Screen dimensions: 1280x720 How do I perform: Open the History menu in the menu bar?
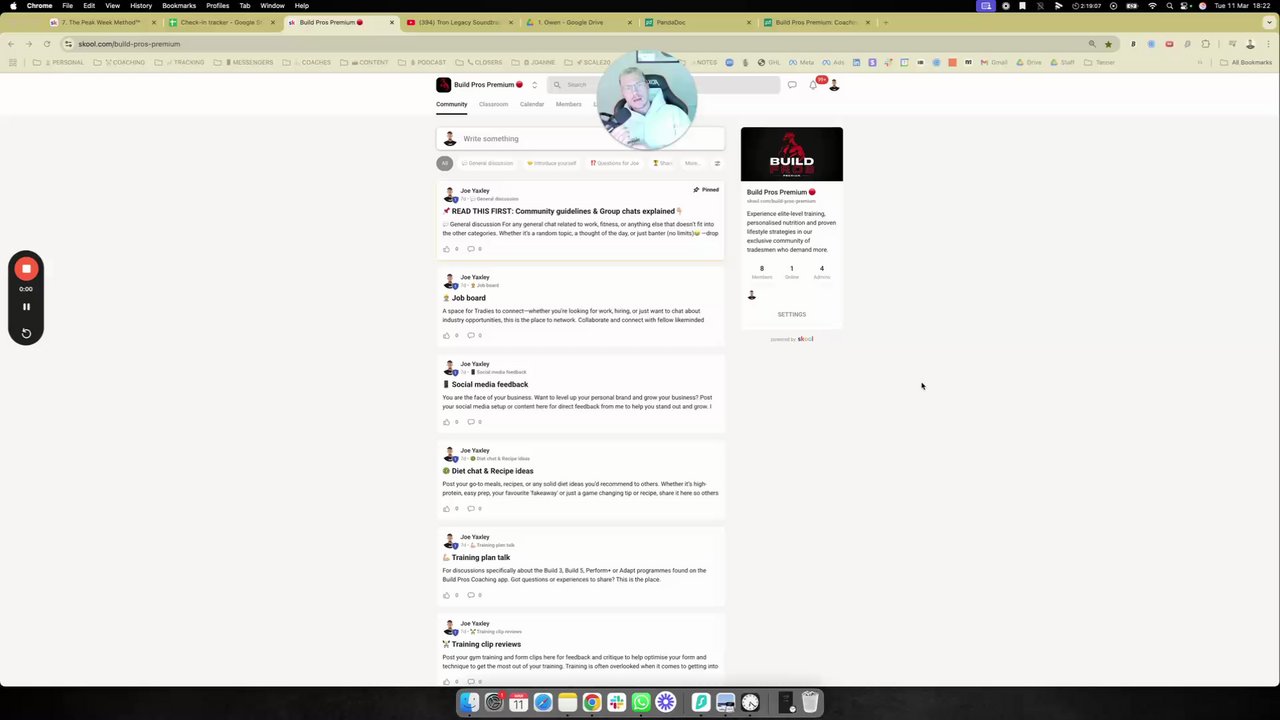click(x=141, y=6)
